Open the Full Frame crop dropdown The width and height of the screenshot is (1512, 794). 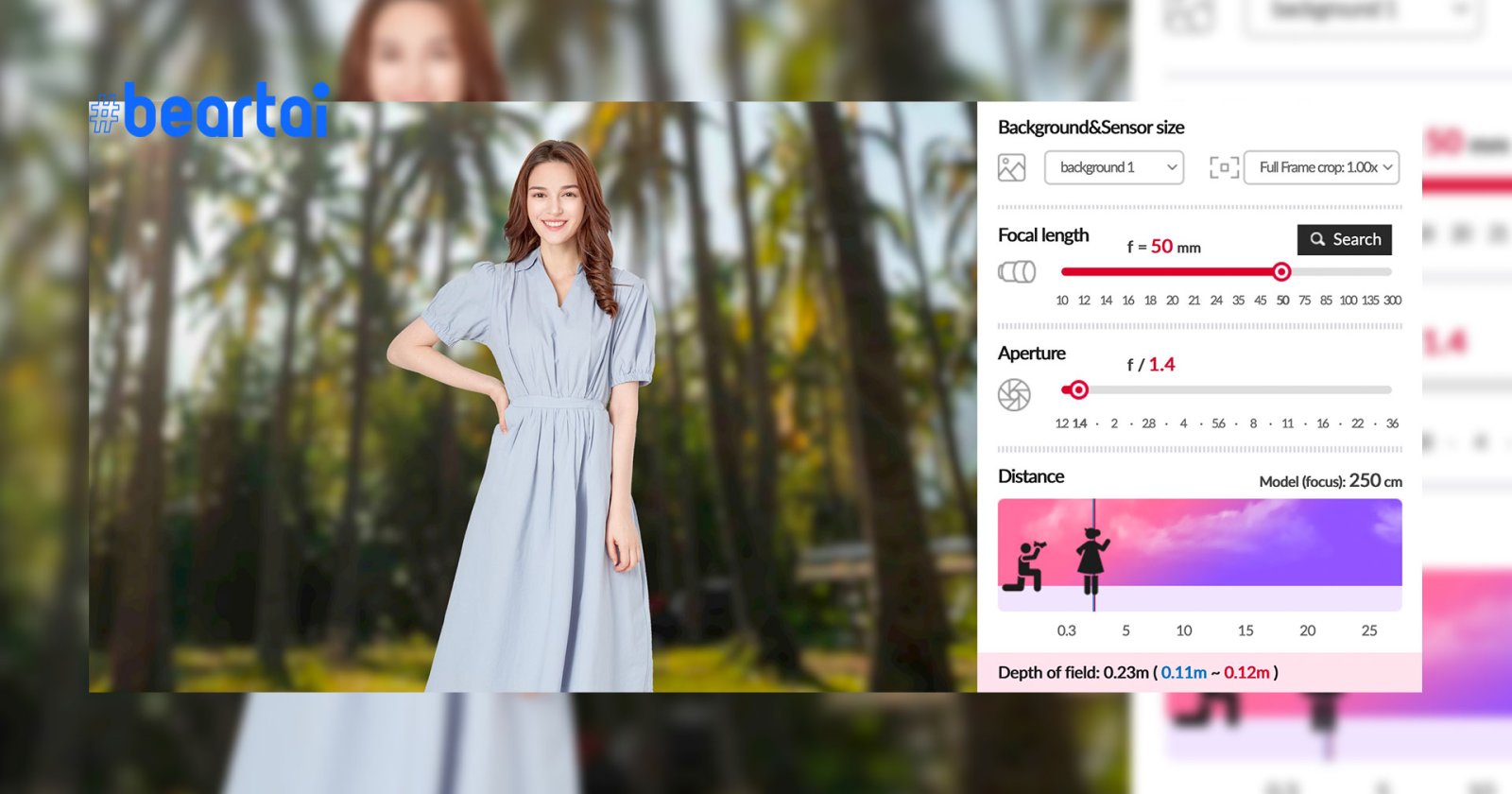tap(1321, 168)
